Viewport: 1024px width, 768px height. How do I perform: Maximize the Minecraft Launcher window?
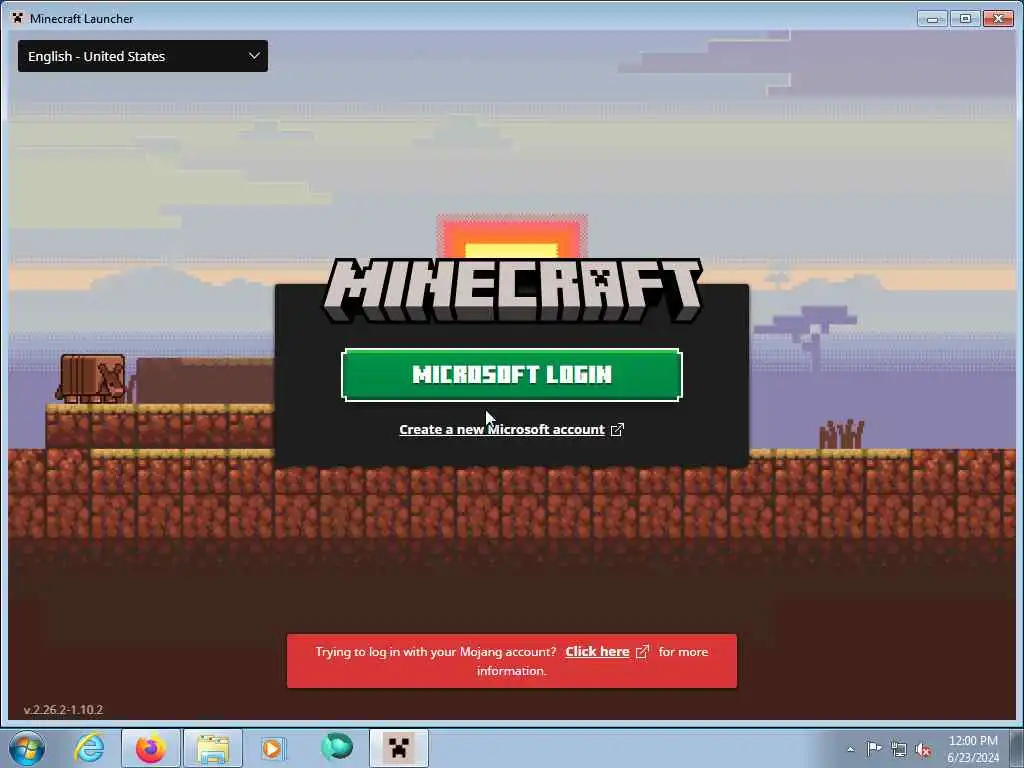click(x=965, y=19)
